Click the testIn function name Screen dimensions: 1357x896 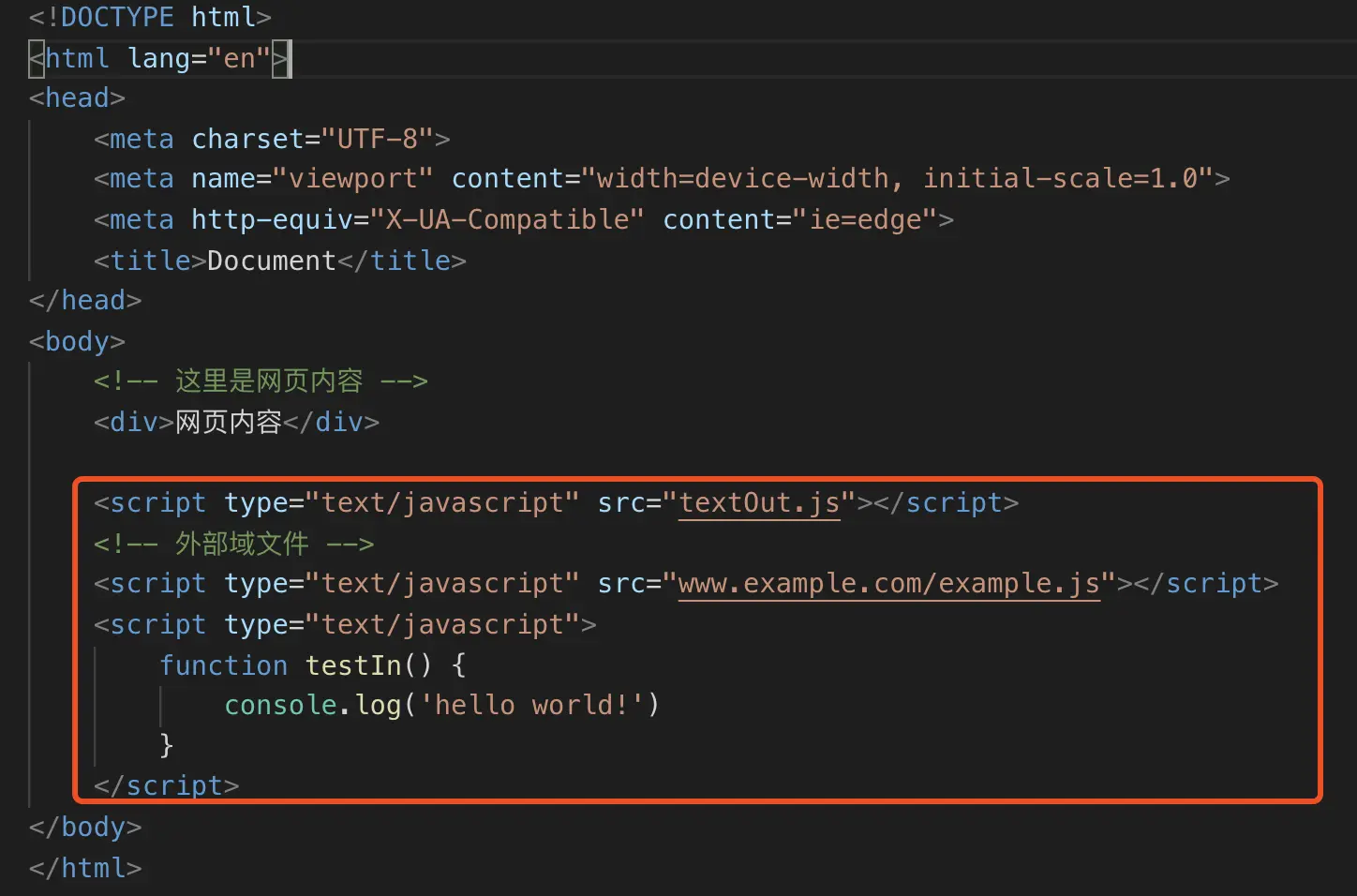(353, 665)
